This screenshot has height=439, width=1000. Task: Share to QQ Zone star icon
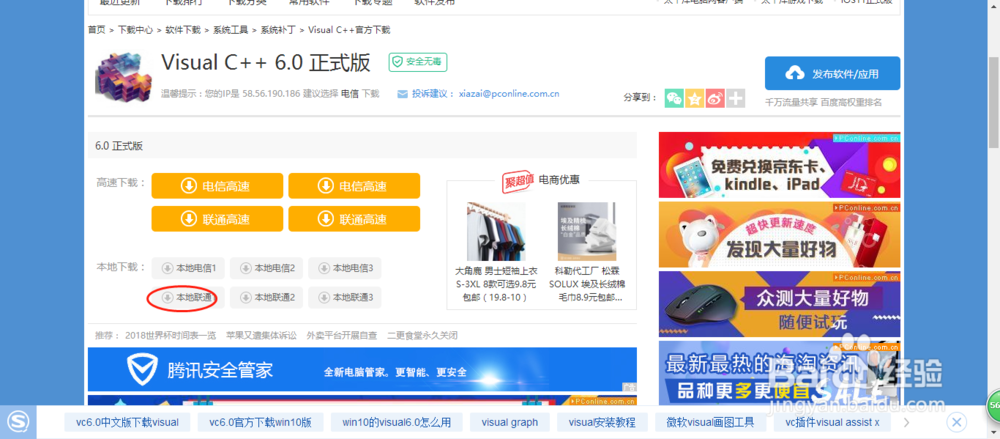(x=695, y=98)
